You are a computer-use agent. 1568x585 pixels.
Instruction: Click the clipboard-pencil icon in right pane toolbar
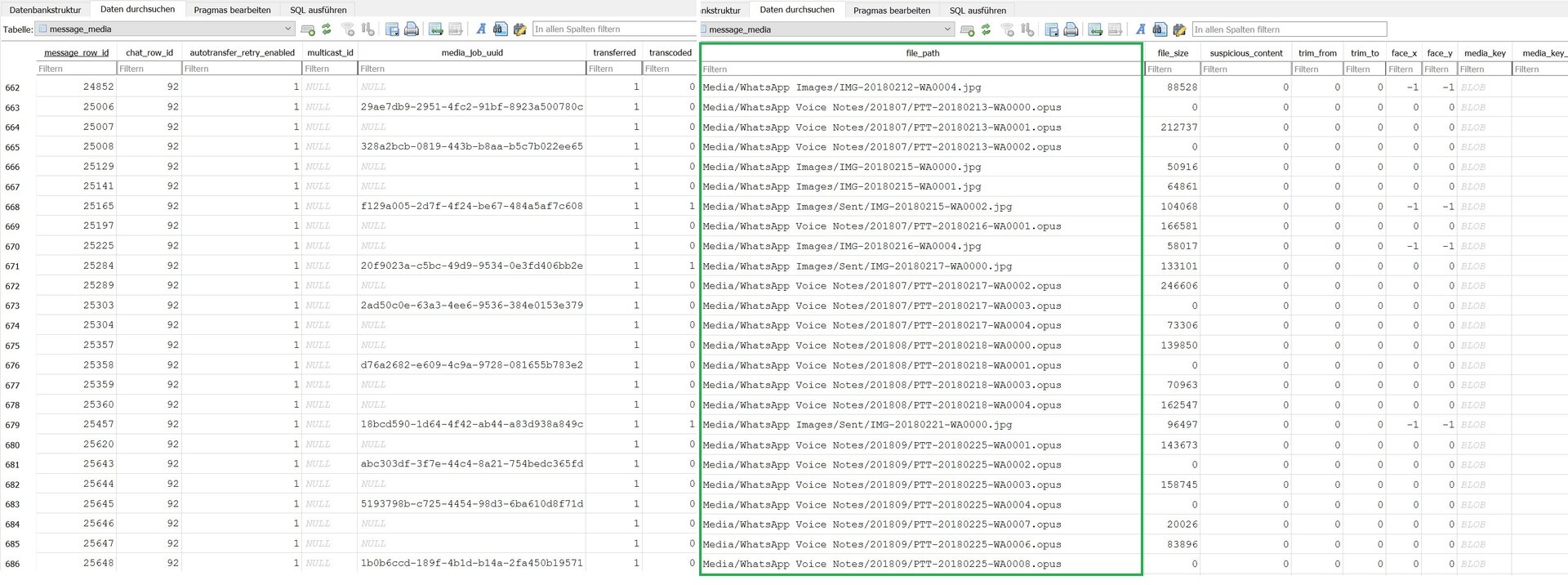click(1179, 30)
